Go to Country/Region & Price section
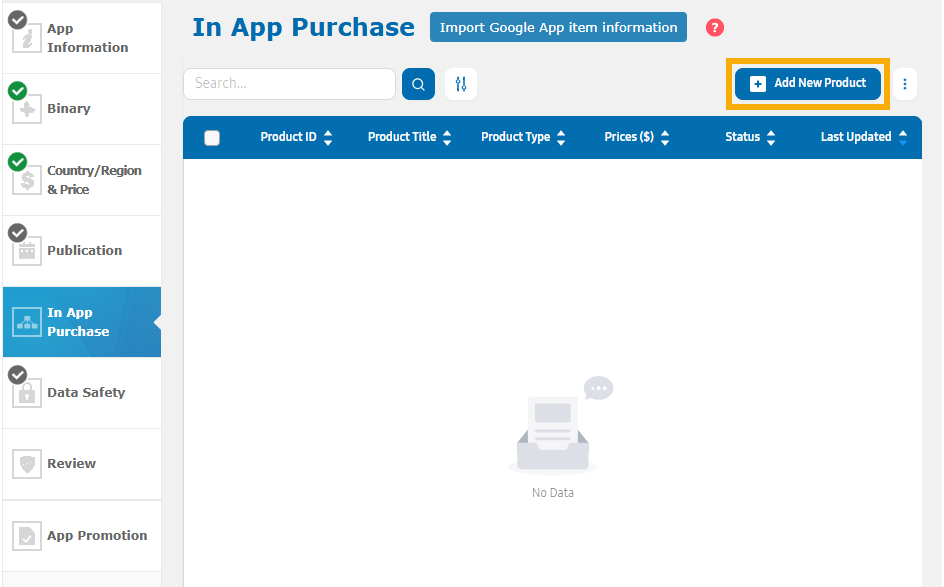Viewport: 944px width, 587px height. pos(93,180)
